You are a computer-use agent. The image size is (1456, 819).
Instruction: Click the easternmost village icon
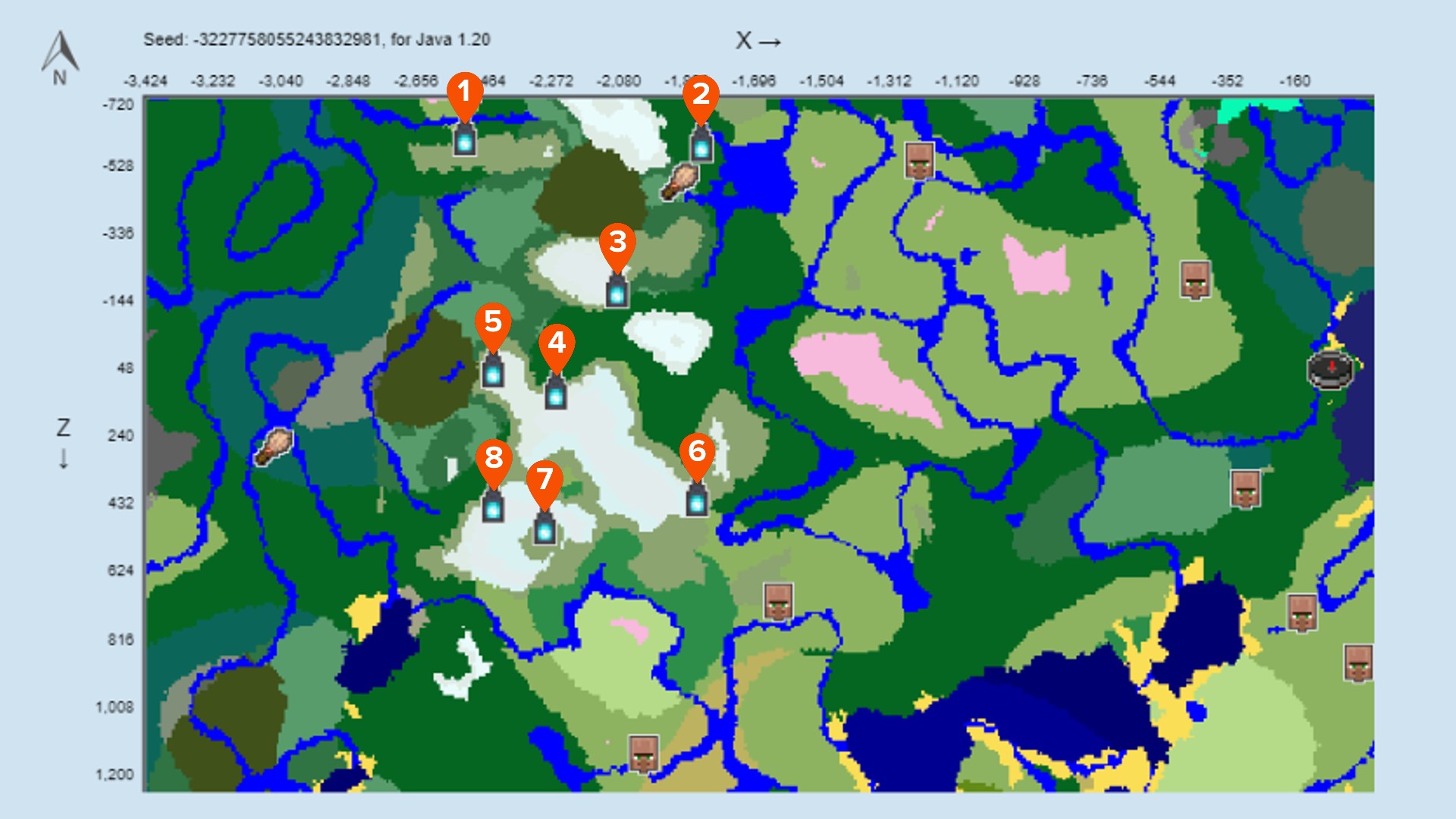point(1358,664)
